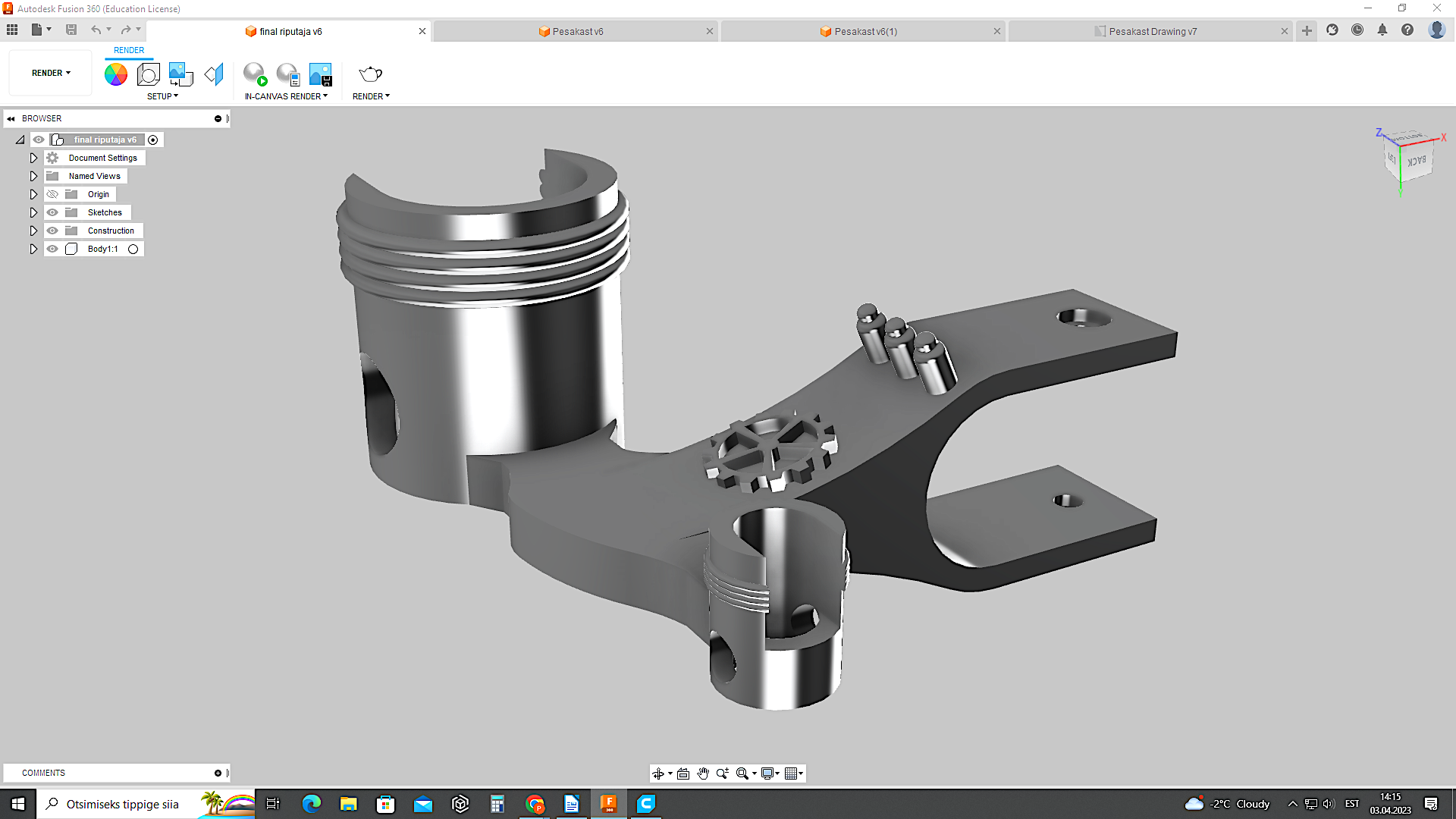Open the Zoom Window fit tool
The width and height of the screenshot is (1456, 819).
click(743, 773)
